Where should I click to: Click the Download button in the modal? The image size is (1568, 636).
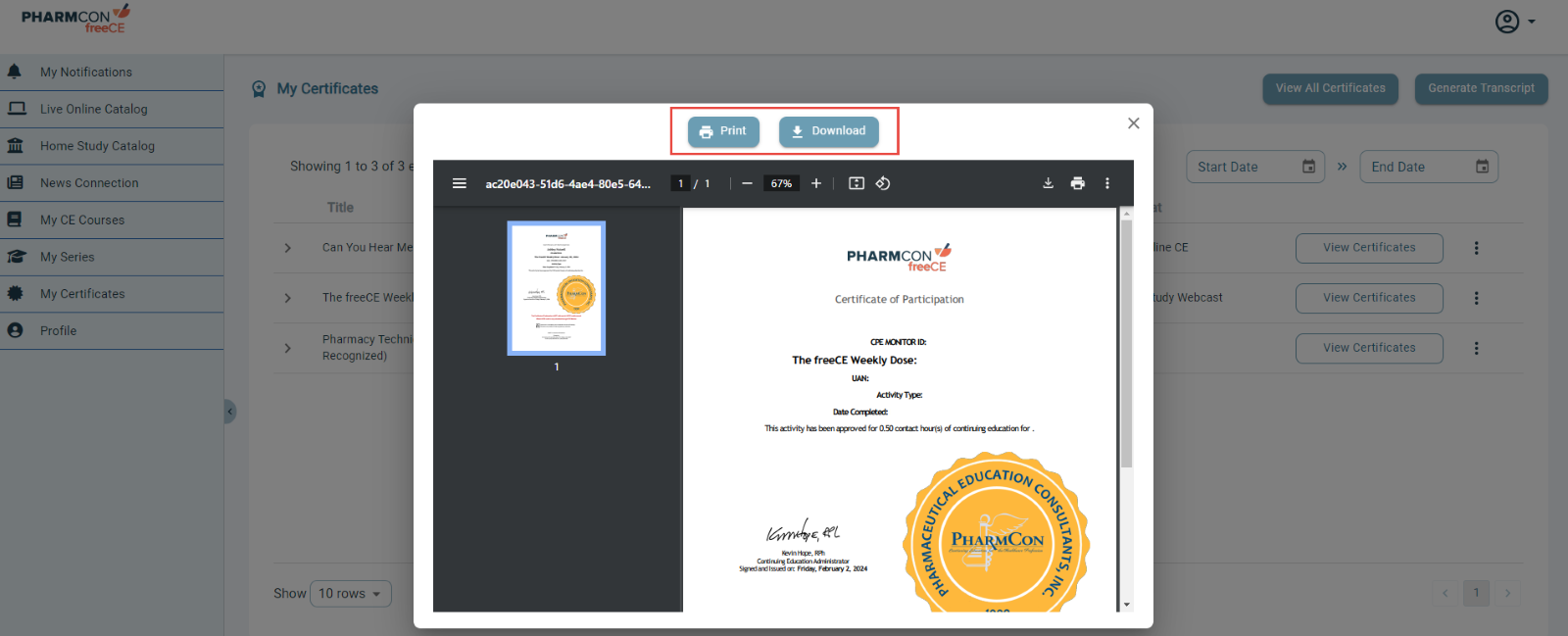click(x=828, y=131)
